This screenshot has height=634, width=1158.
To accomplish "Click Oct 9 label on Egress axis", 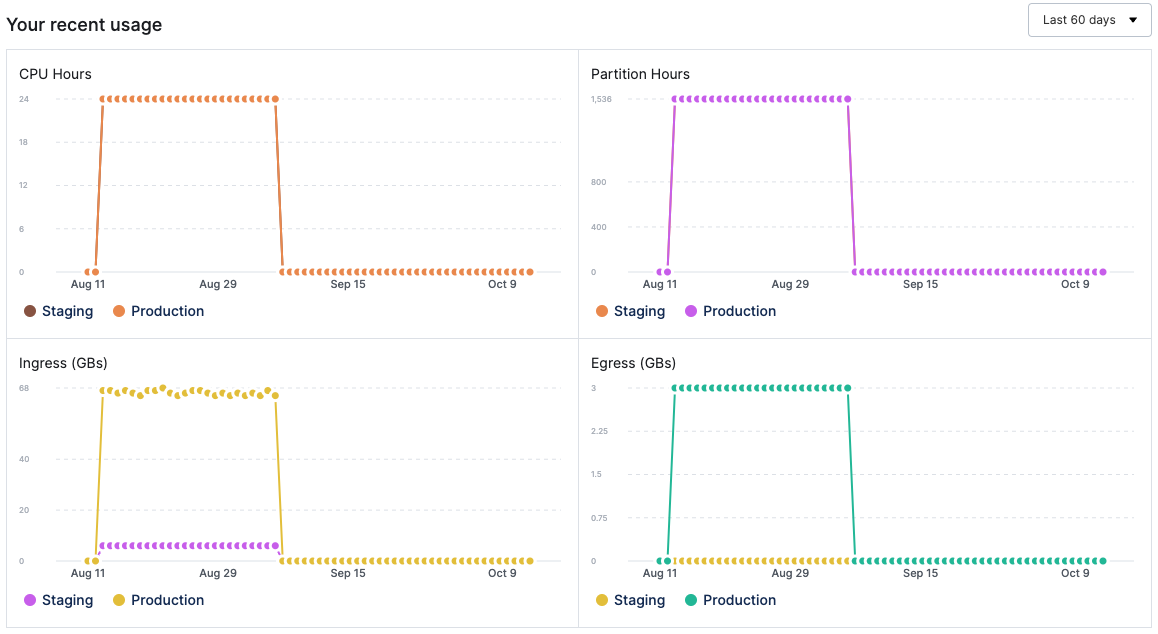I will (x=1075, y=573).
